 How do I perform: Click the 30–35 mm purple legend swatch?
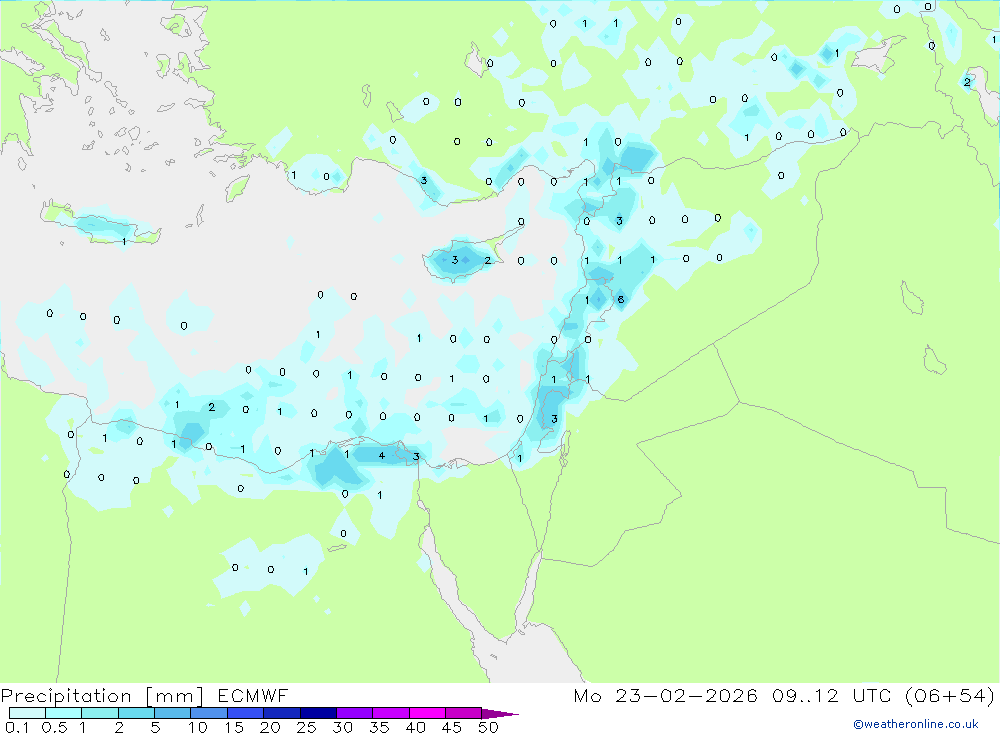tap(354, 713)
